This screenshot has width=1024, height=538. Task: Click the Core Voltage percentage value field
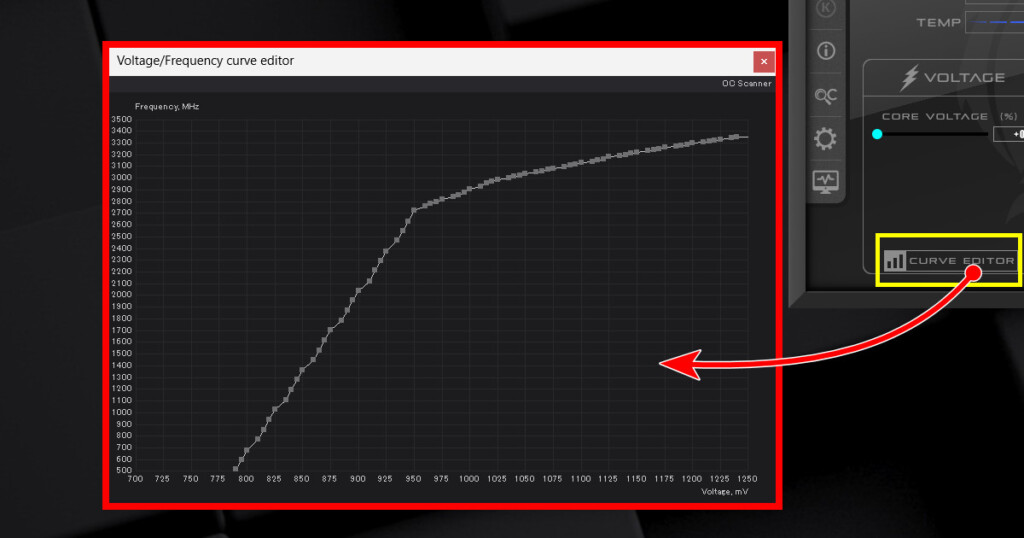click(x=1008, y=134)
